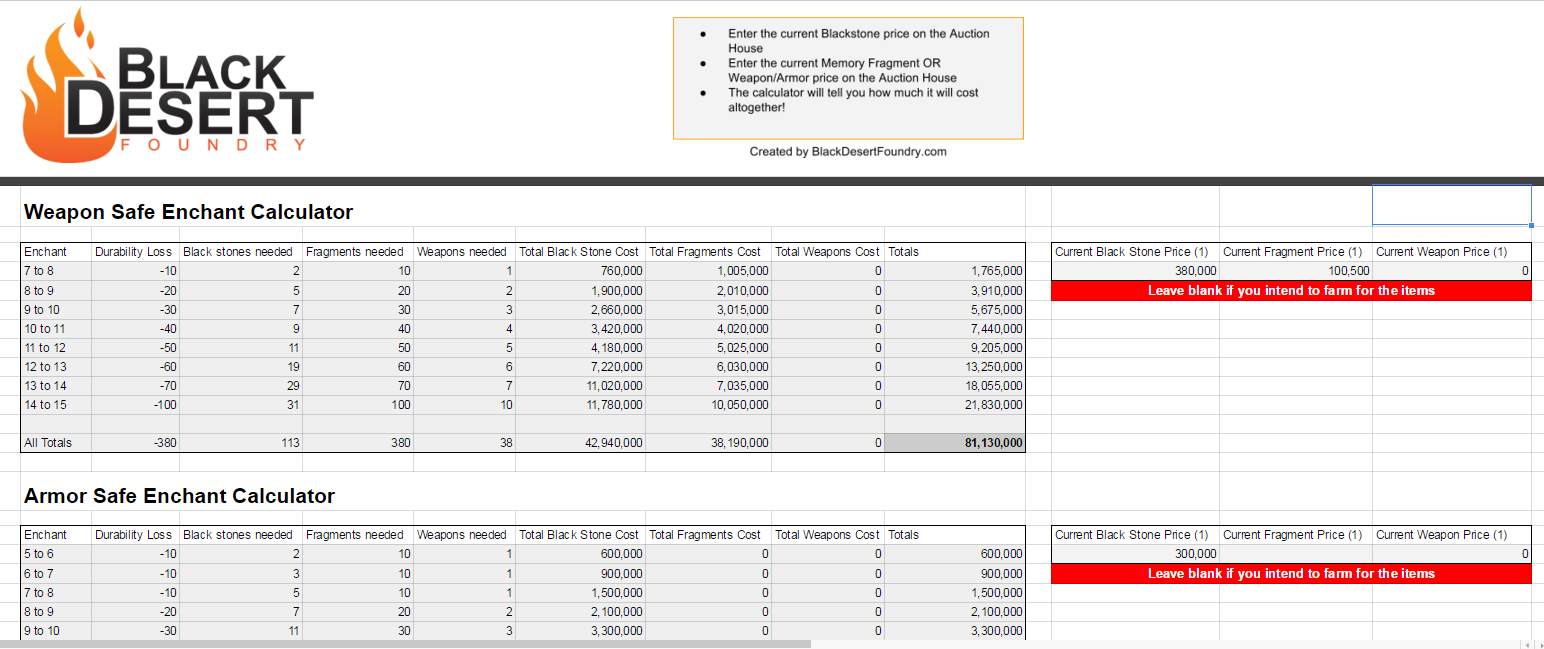Click the horizontal scrollbar at the bottom
Screen dimensions: 1544x649
point(405,644)
